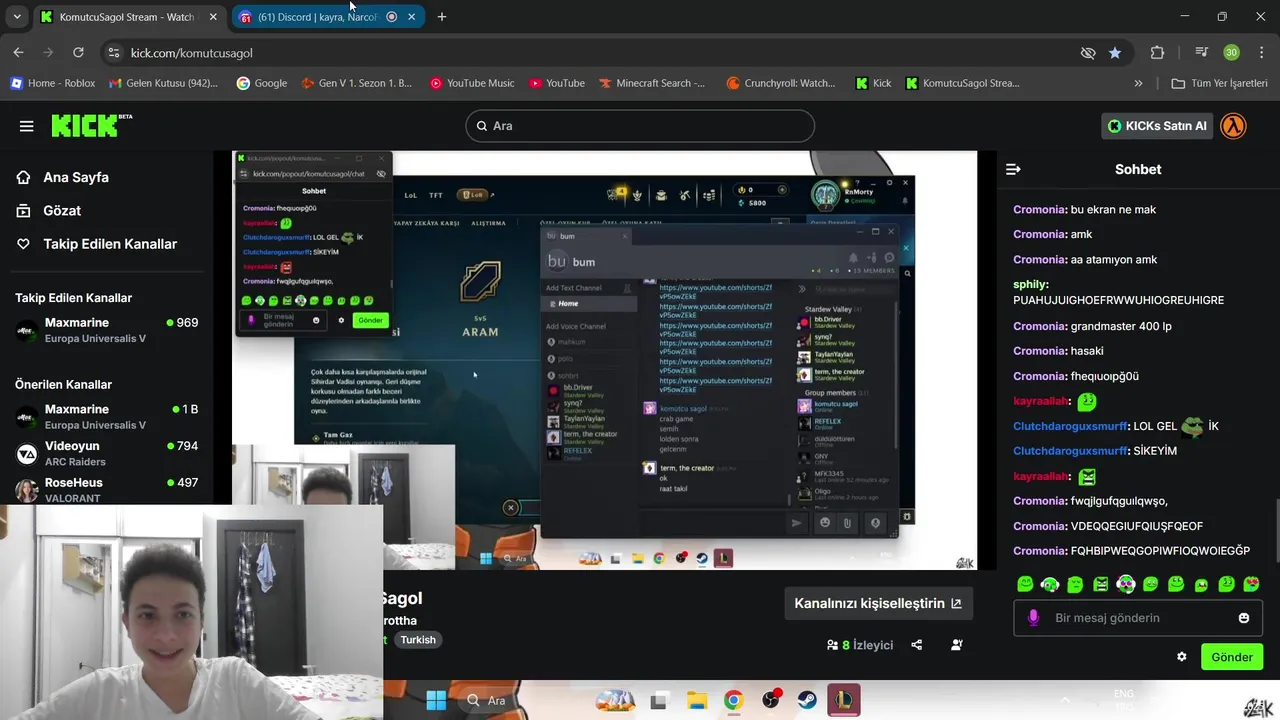
Task: View site information icon in address bar
Action: pos(113,53)
